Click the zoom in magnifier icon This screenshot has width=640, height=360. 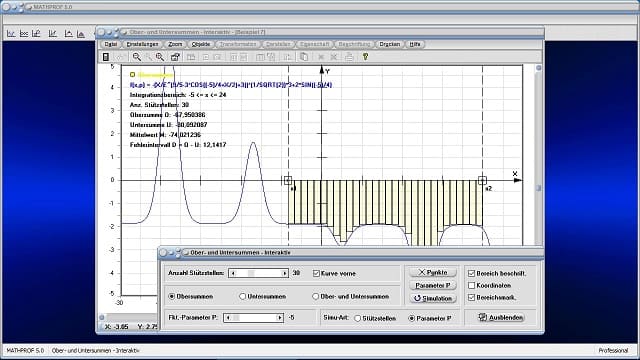tap(160, 57)
